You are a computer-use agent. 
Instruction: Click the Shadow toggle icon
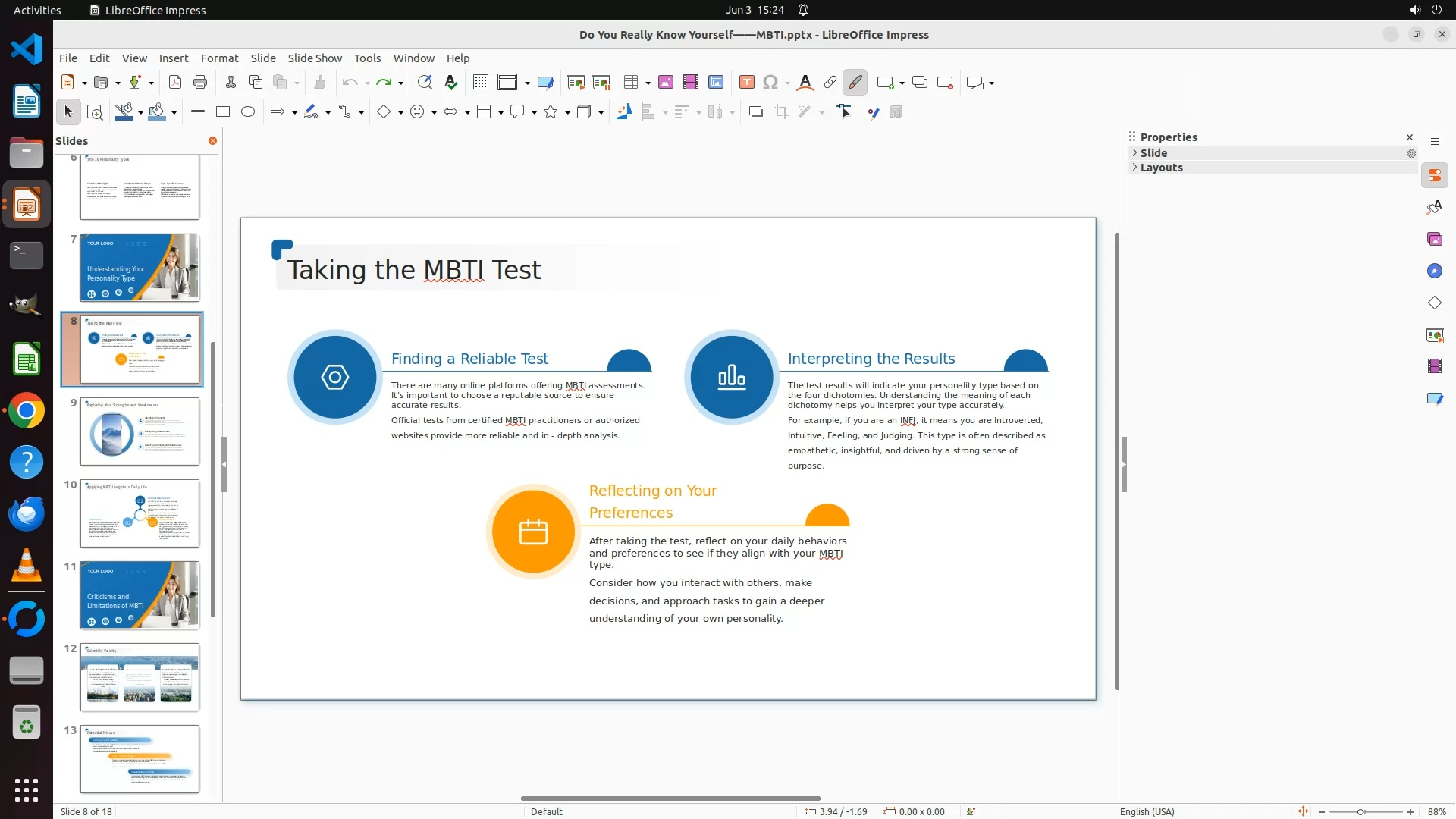tap(755, 112)
